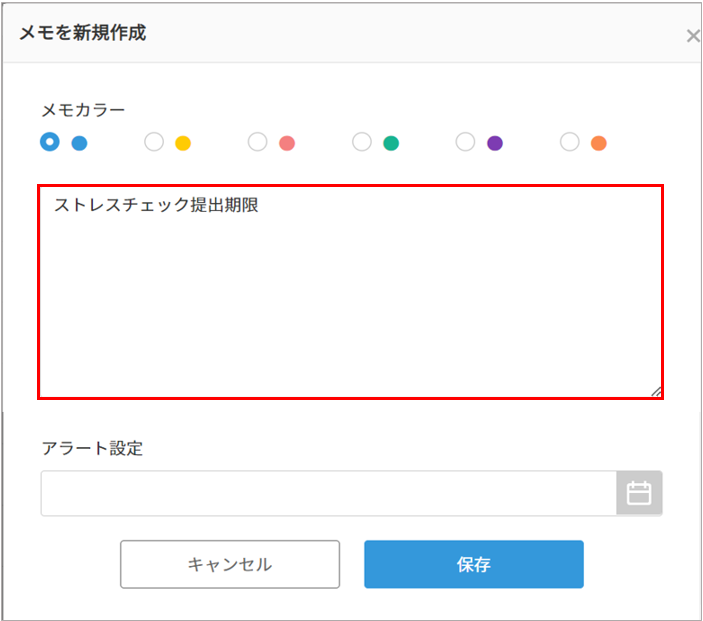703x621 pixels.
Task: Click the yellow color dot
Action: [183, 143]
